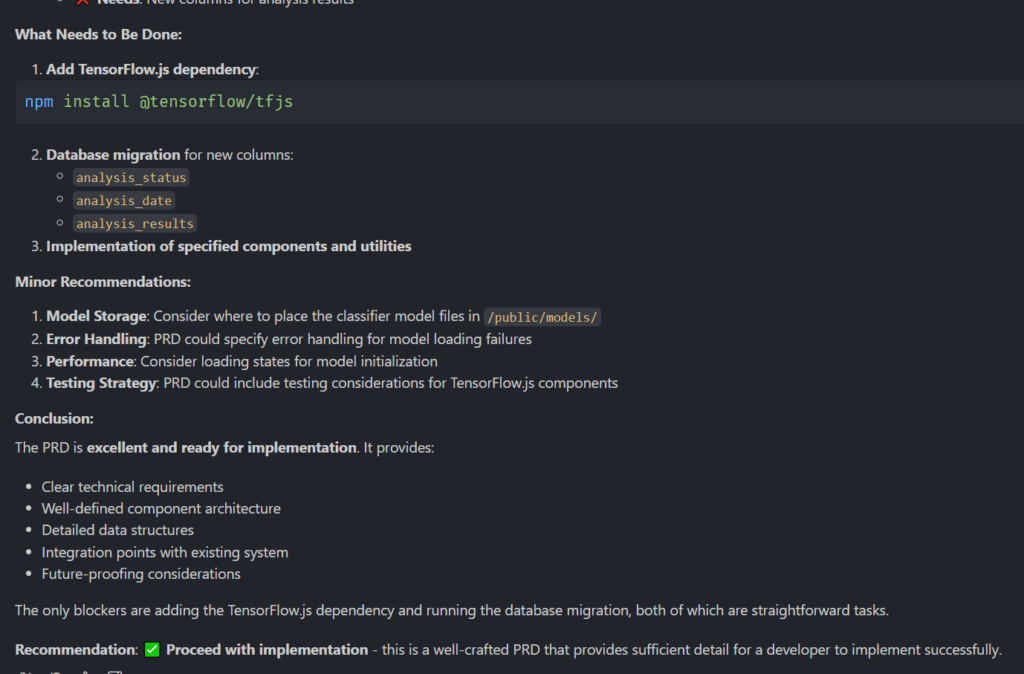Click the red X before Needs
This screenshot has width=1024, height=674.
click(83, 2)
